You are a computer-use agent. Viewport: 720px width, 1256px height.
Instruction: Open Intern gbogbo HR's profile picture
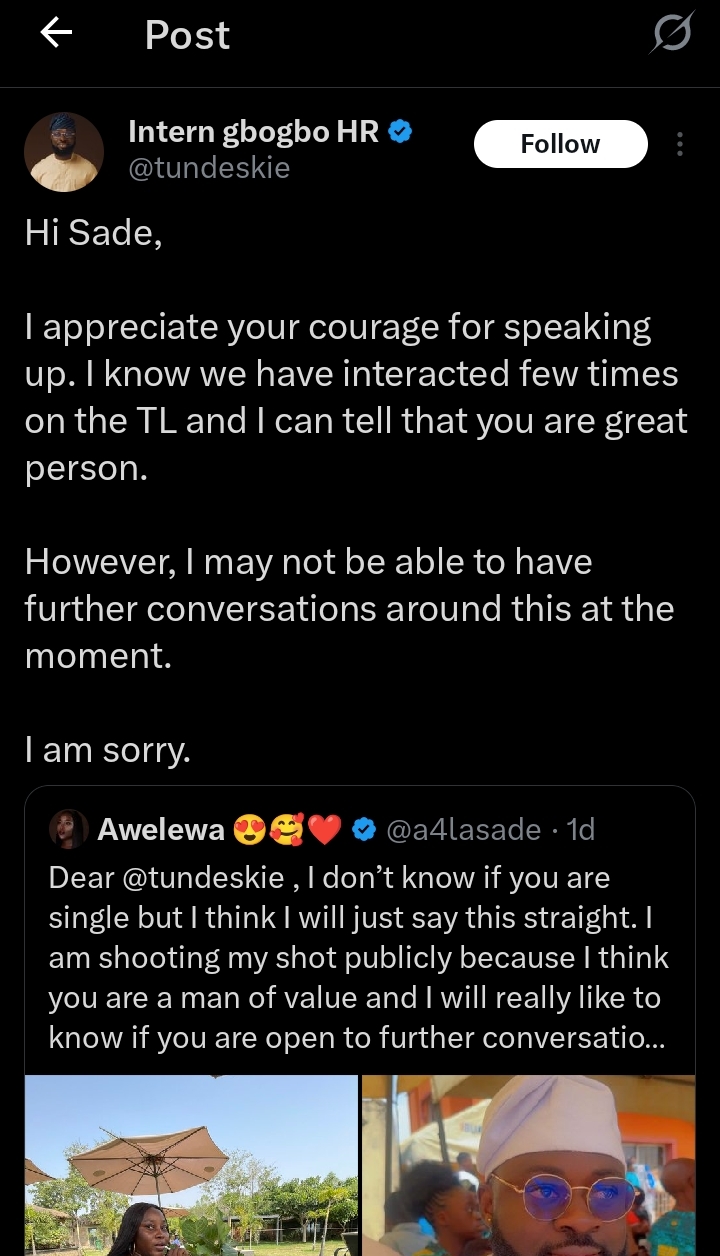coord(64,151)
